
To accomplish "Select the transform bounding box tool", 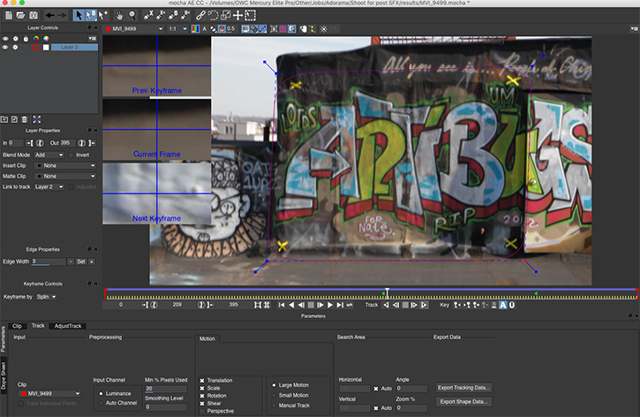I will pos(250,16).
